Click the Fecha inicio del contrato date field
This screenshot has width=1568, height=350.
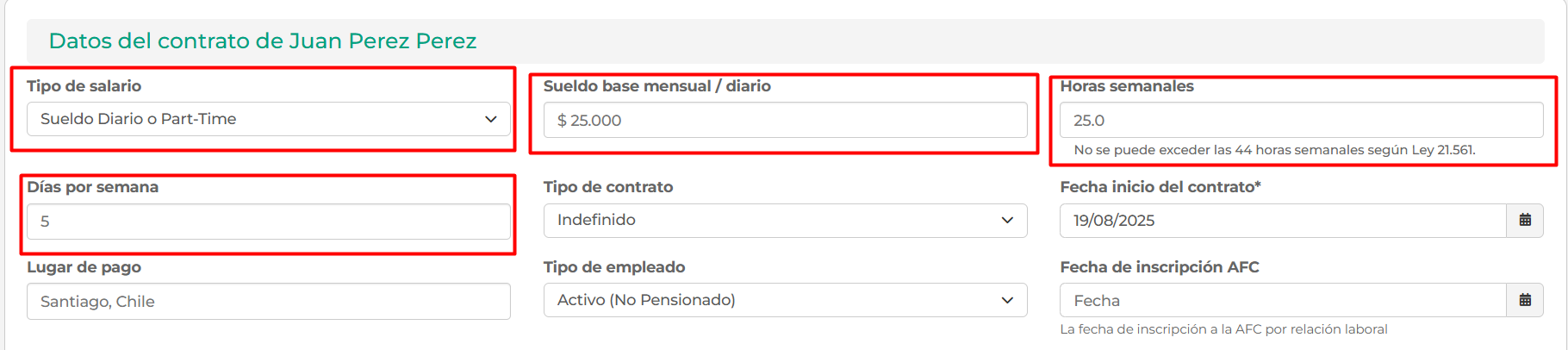(x=1282, y=221)
